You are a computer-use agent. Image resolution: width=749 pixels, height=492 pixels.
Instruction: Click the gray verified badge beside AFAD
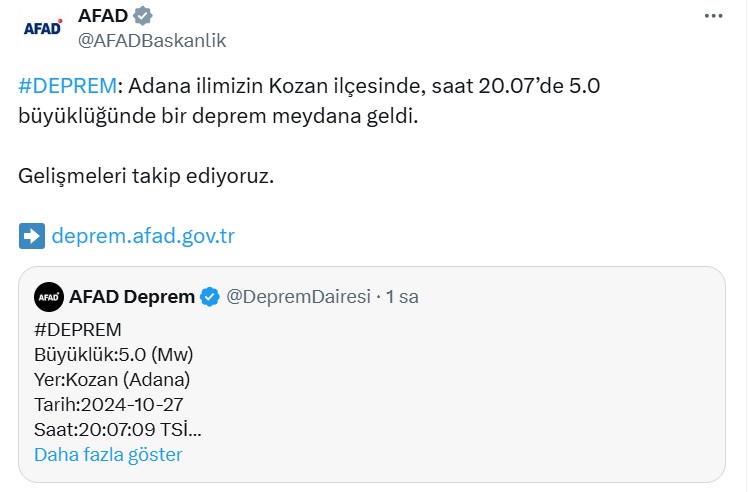pyautogui.click(x=143, y=17)
